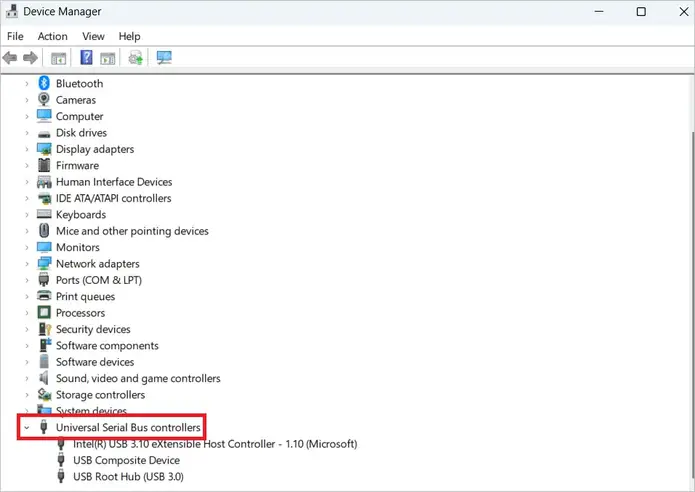Viewport: 695px width, 492px height.
Task: Click the Firmware chip icon
Action: [x=44, y=165]
